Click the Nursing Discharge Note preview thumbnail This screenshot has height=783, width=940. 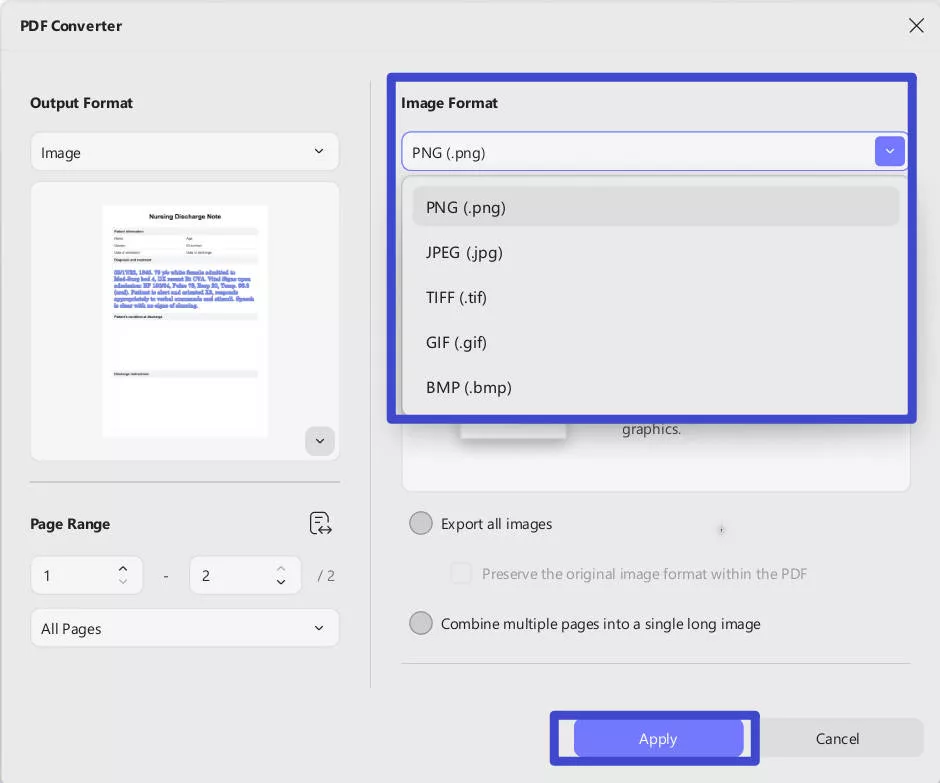[x=185, y=320]
